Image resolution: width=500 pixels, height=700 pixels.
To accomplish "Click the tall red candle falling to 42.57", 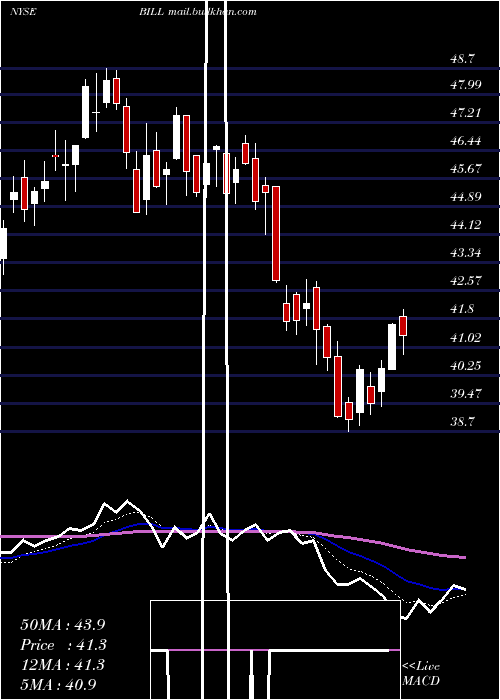I will pyautogui.click(x=276, y=233).
